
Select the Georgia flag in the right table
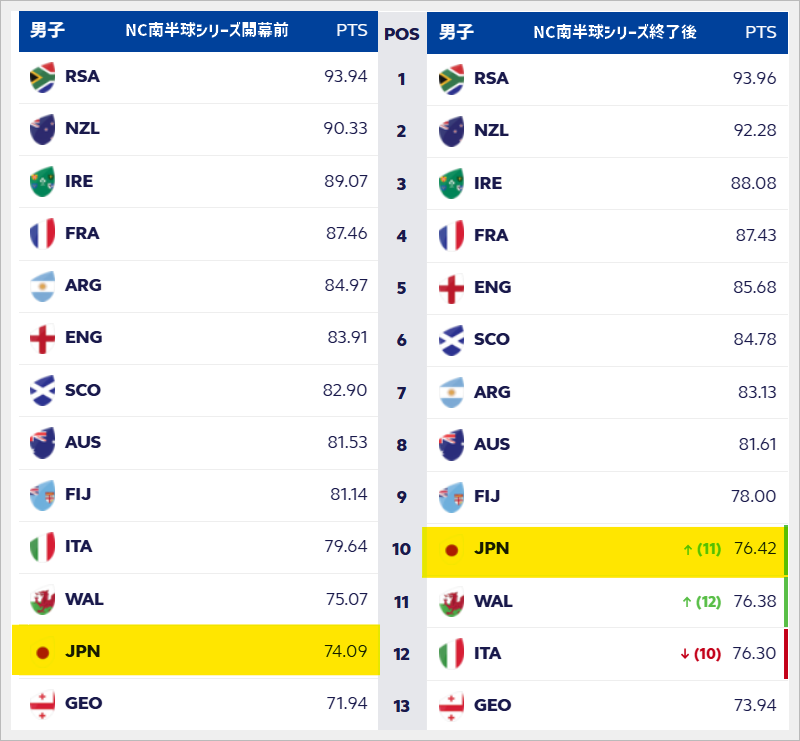click(x=452, y=706)
